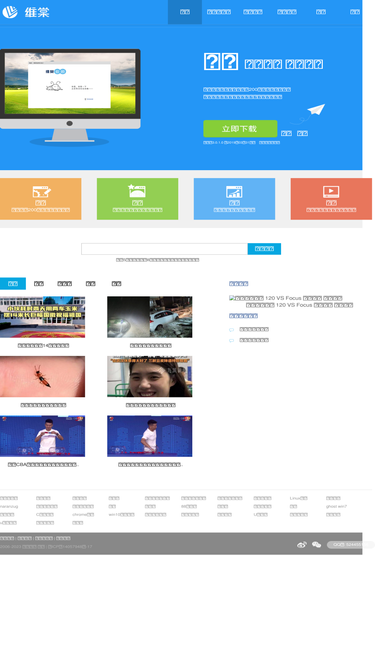The width and height of the screenshot is (375, 667).
Task: Focus the search input field
Action: pyautogui.click(x=164, y=249)
